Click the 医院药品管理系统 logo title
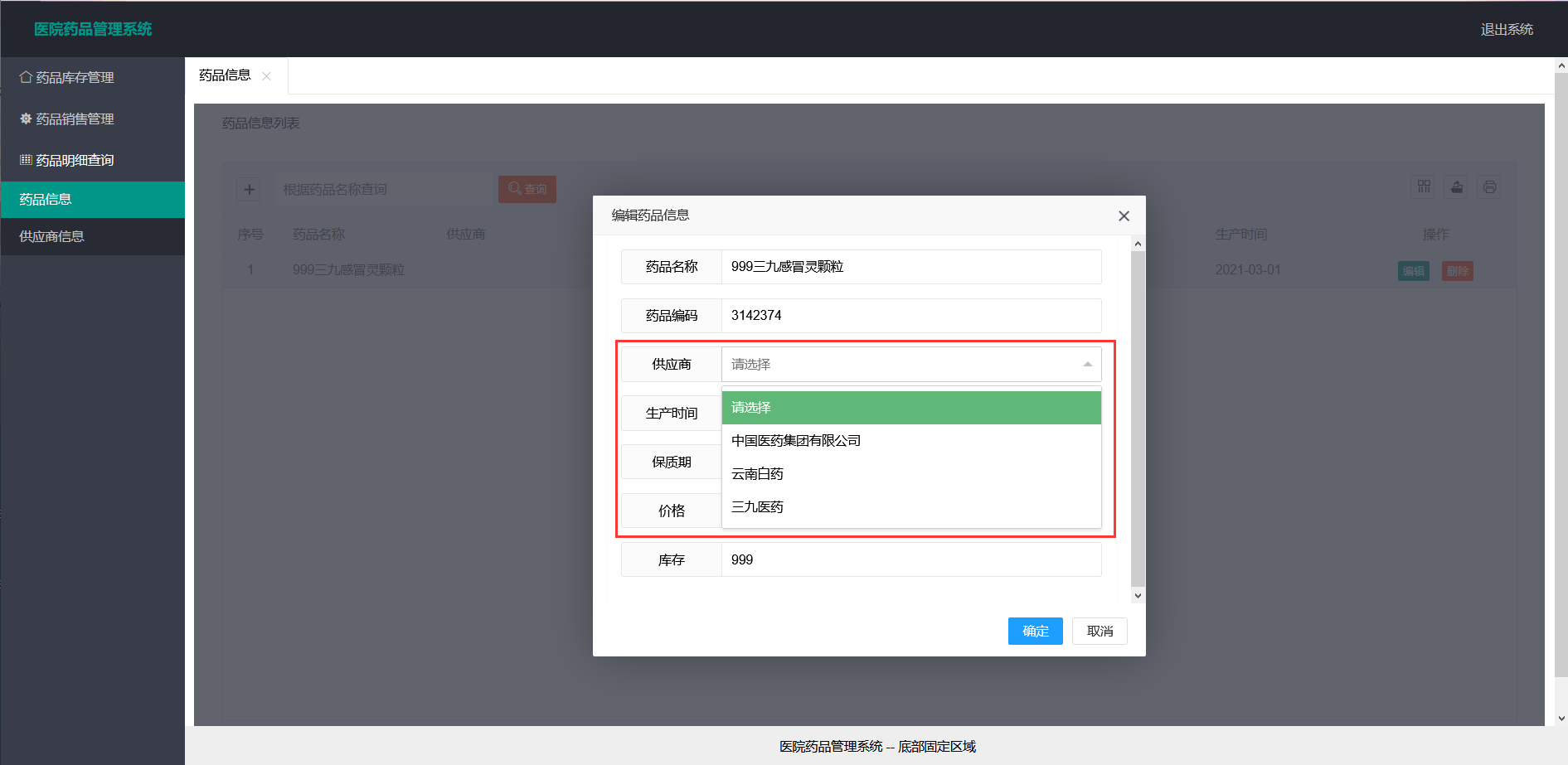This screenshot has height=765, width=1568. [x=93, y=29]
